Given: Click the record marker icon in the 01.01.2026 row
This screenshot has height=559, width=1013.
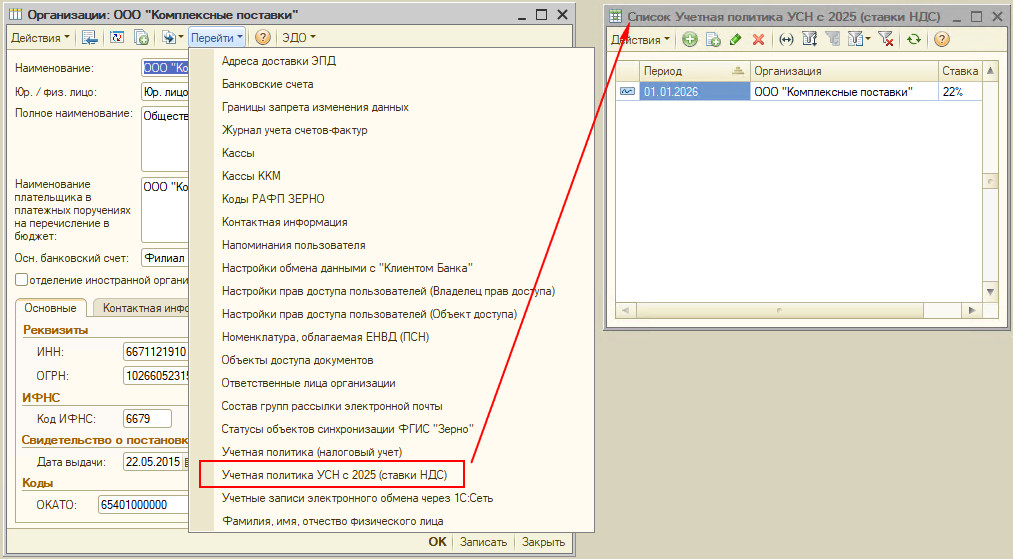Looking at the screenshot, I should click(627, 91).
